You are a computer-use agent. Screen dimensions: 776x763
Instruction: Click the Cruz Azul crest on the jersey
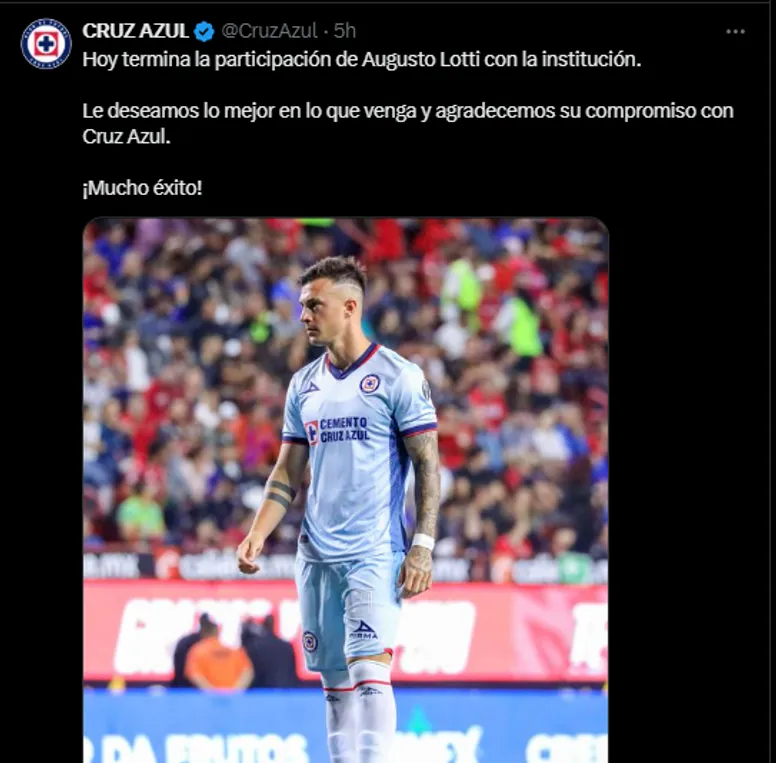pos(369,384)
